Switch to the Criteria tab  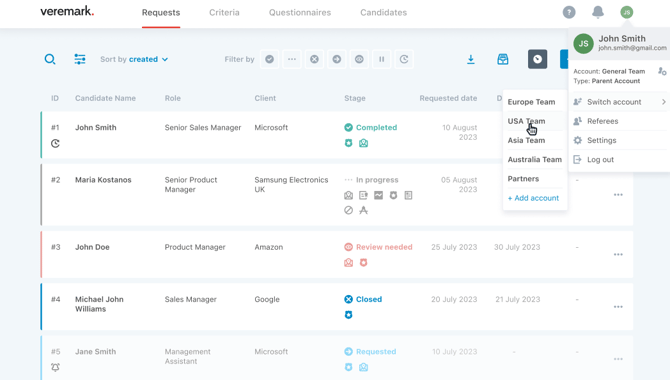coord(224,12)
